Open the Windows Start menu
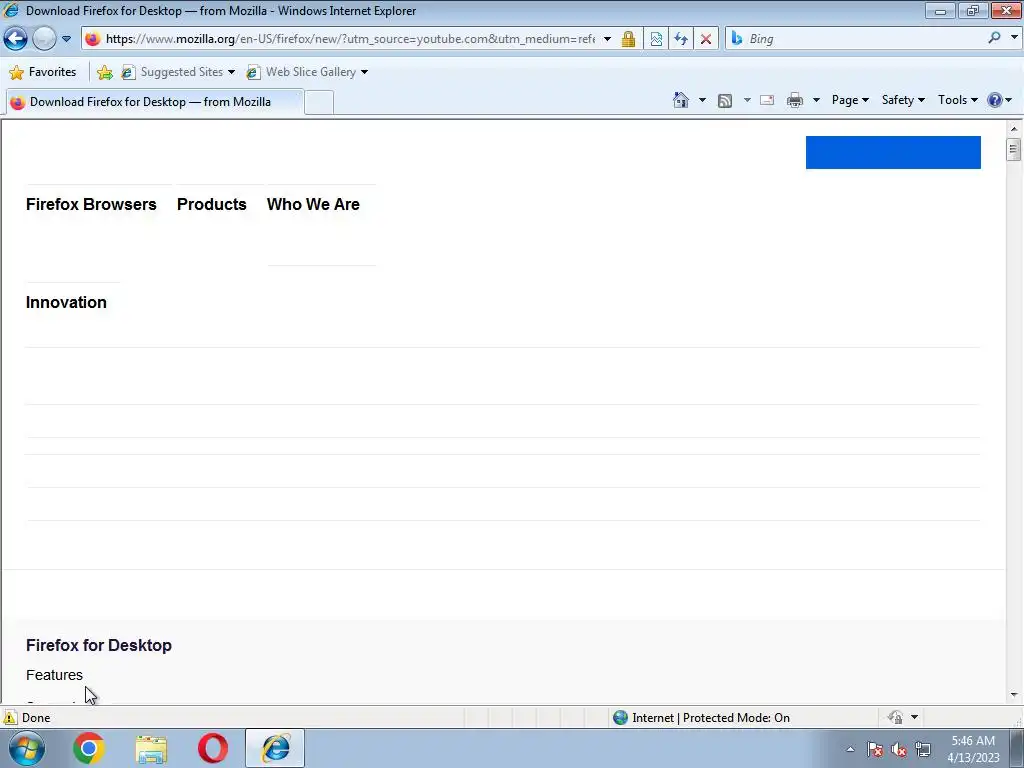Screen dimensions: 1024x768 (x=27, y=748)
